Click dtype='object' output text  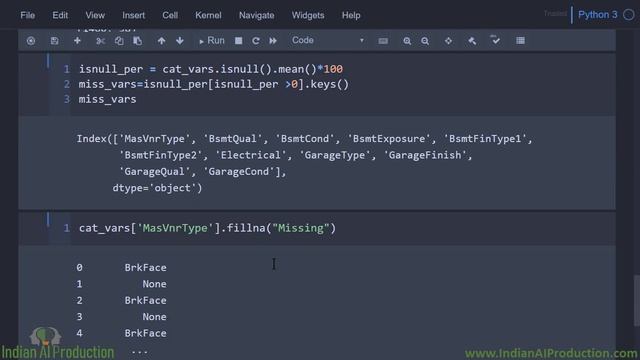point(157,188)
